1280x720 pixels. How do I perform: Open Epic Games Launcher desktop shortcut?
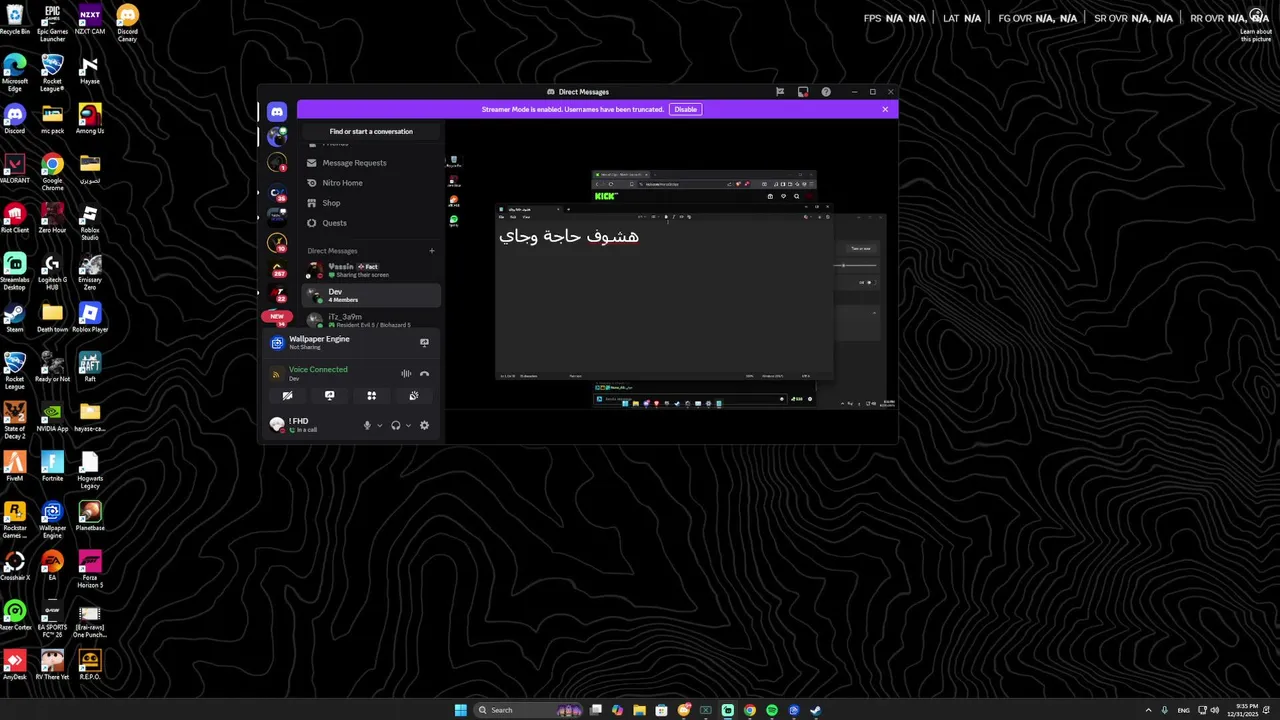(x=52, y=22)
